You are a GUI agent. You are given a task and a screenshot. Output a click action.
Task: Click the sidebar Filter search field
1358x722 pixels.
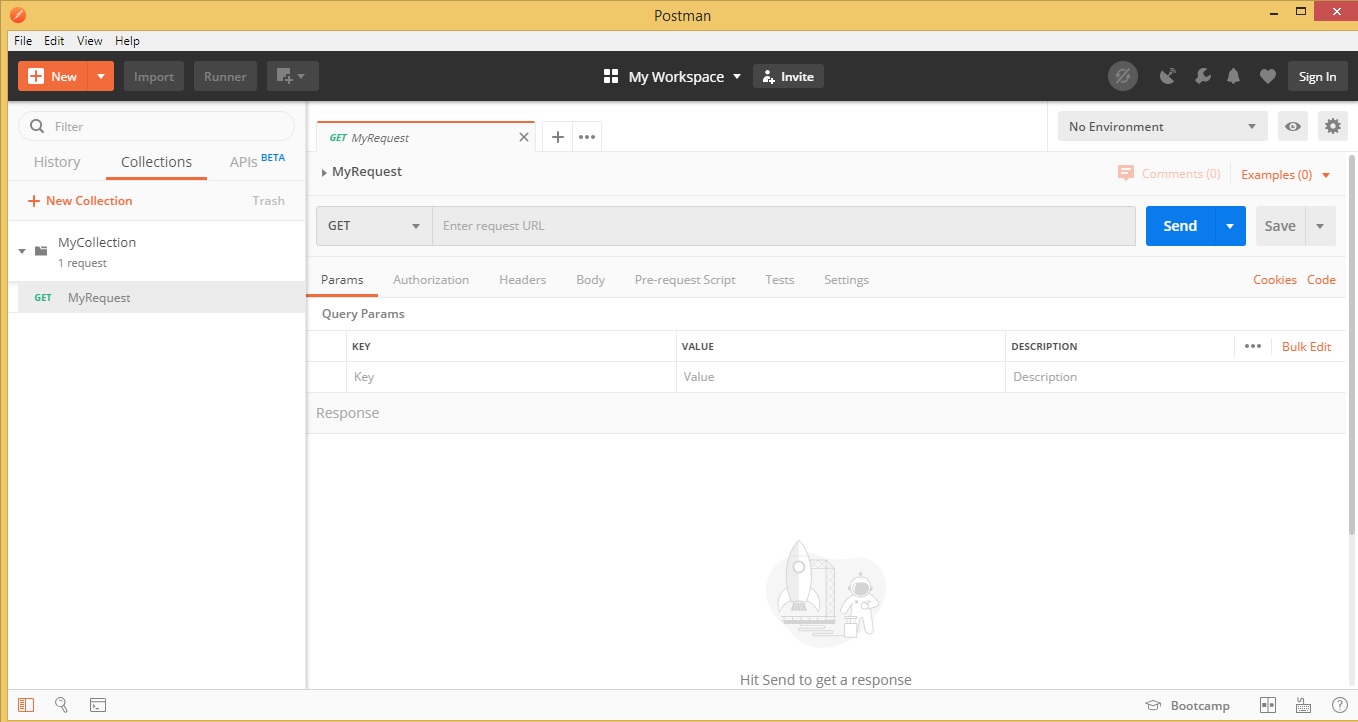click(157, 126)
